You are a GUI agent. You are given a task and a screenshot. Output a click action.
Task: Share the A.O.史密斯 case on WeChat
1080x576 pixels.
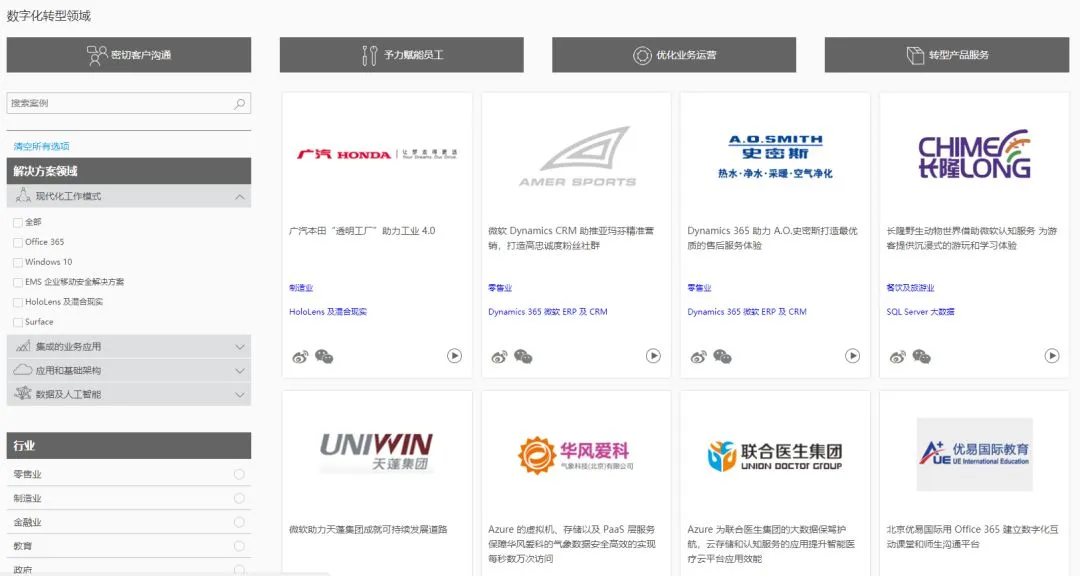[723, 357]
